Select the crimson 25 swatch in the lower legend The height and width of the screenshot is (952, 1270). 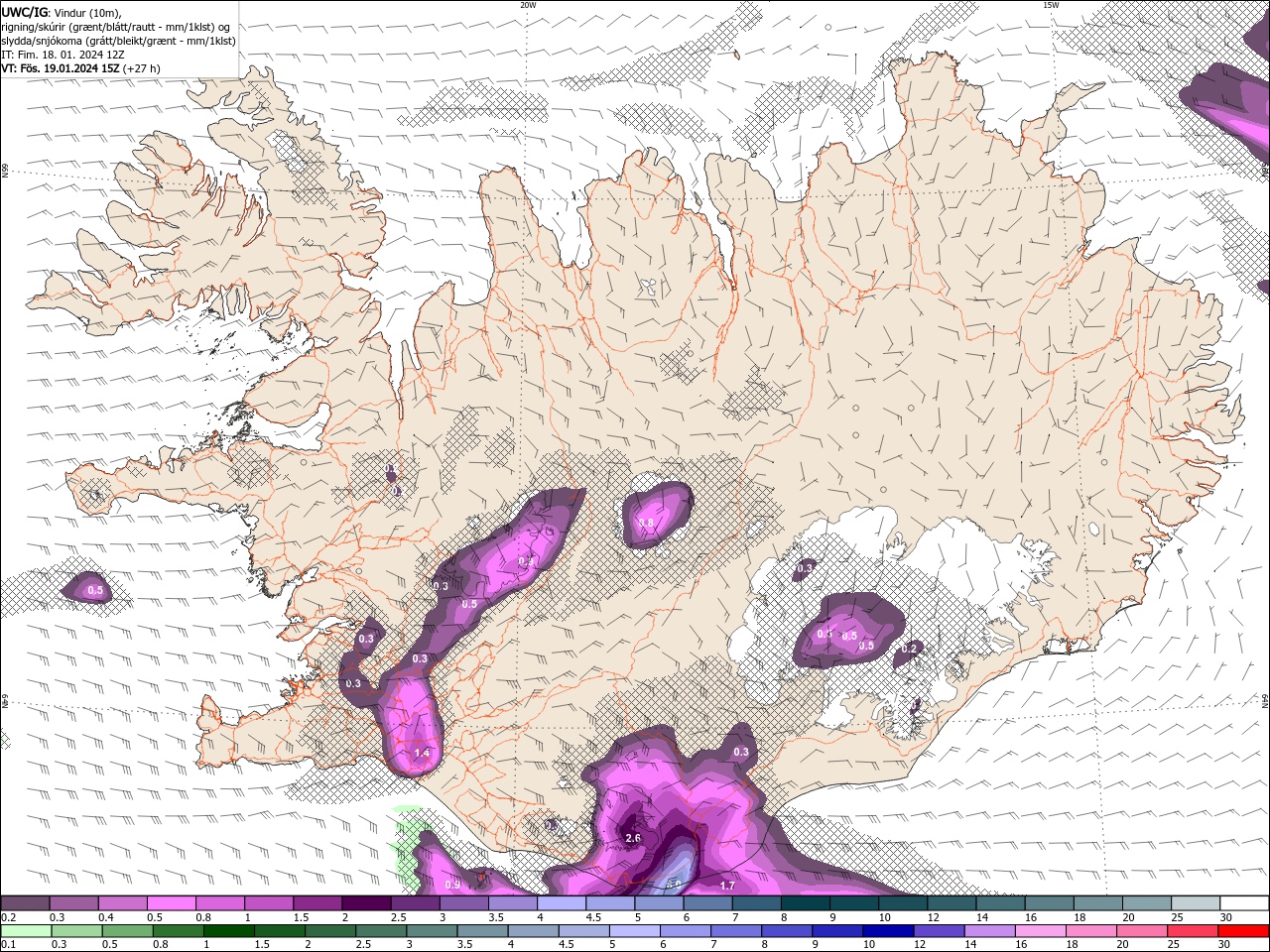coord(1193,931)
